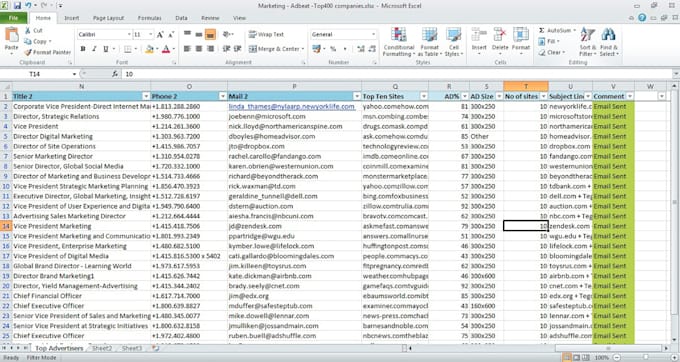
Task: Click the Fill button in Editing group
Action: [x=549, y=41]
